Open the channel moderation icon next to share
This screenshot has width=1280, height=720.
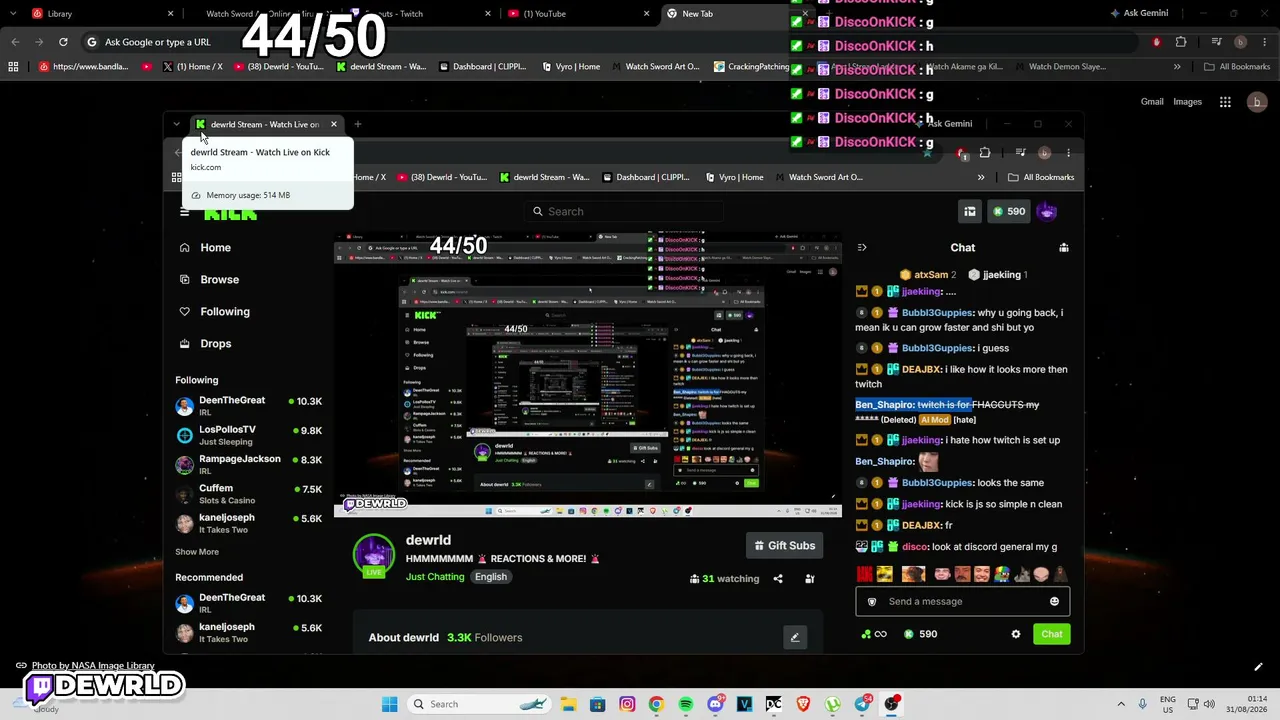click(x=810, y=579)
